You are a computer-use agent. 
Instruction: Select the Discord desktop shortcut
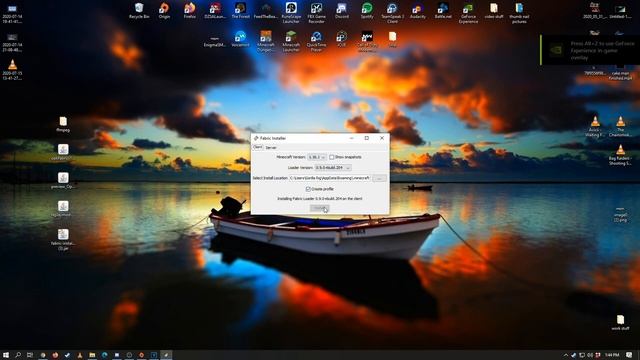342,11
